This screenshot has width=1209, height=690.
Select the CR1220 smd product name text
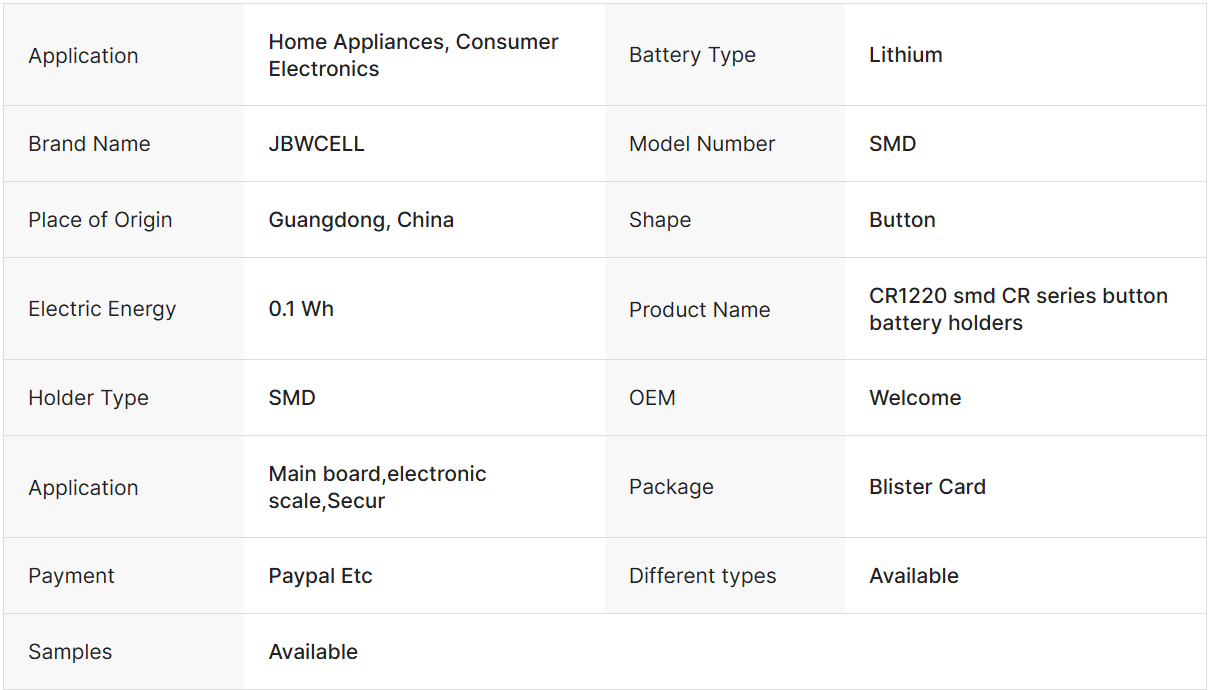pos(1017,309)
